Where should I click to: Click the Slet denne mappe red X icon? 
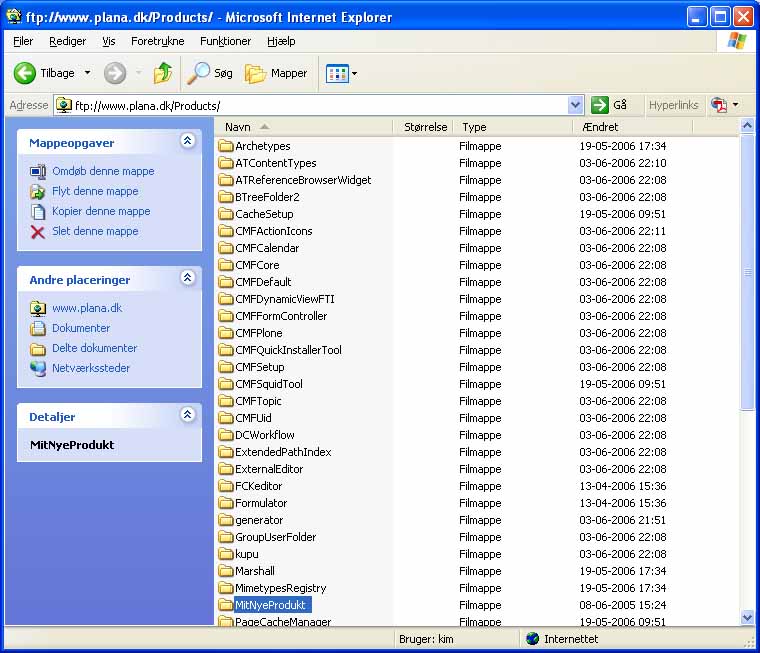point(38,231)
